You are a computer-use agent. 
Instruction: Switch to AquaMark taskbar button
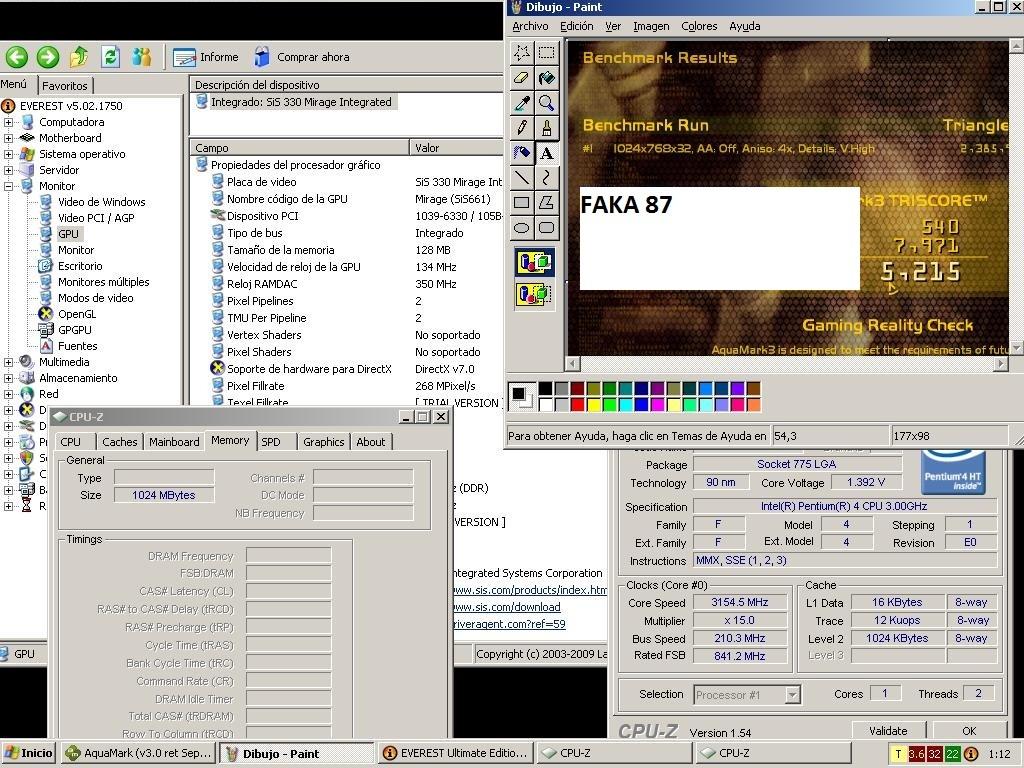click(x=138, y=753)
